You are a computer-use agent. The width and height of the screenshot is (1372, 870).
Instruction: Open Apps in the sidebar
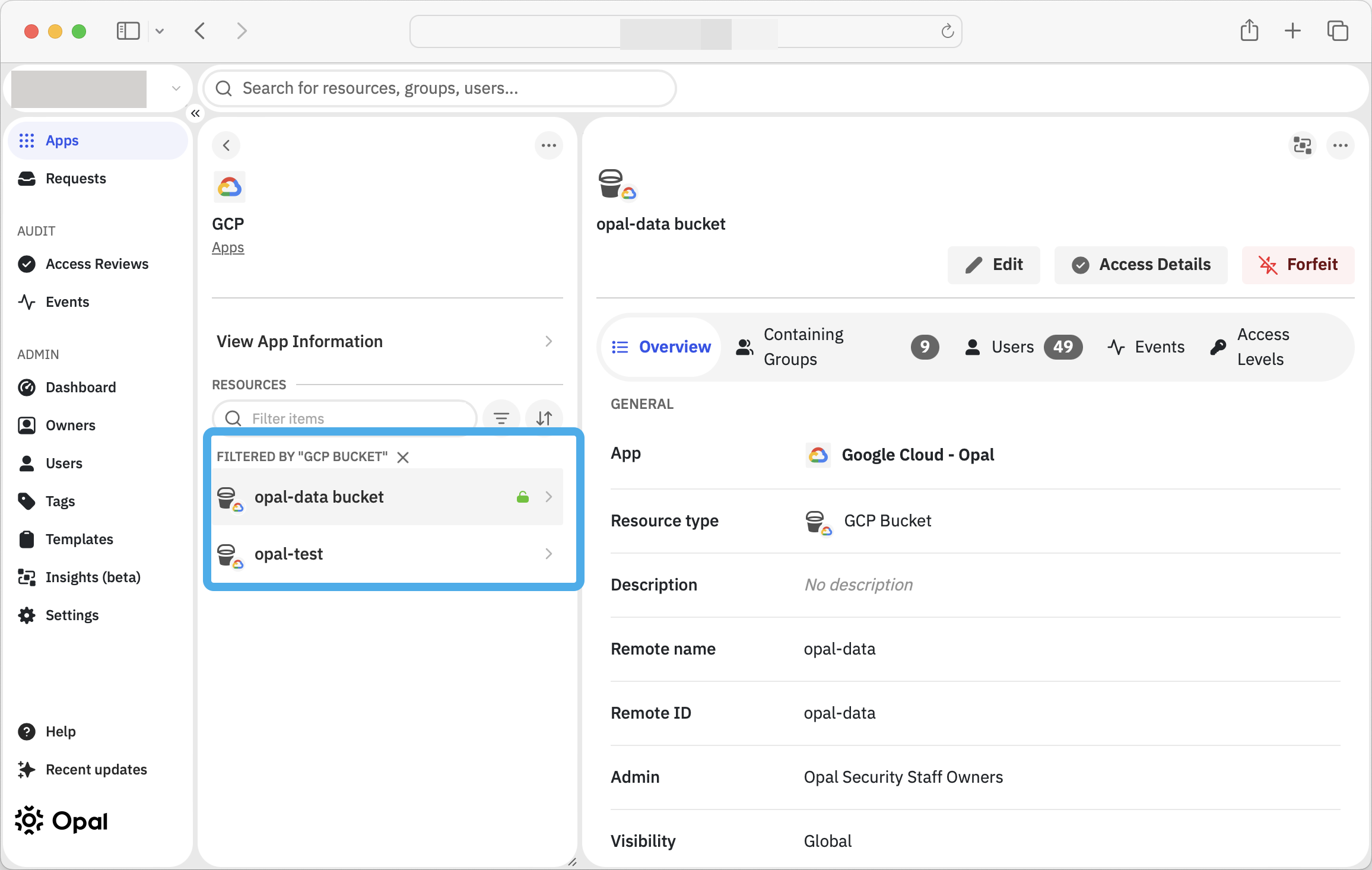[98, 141]
